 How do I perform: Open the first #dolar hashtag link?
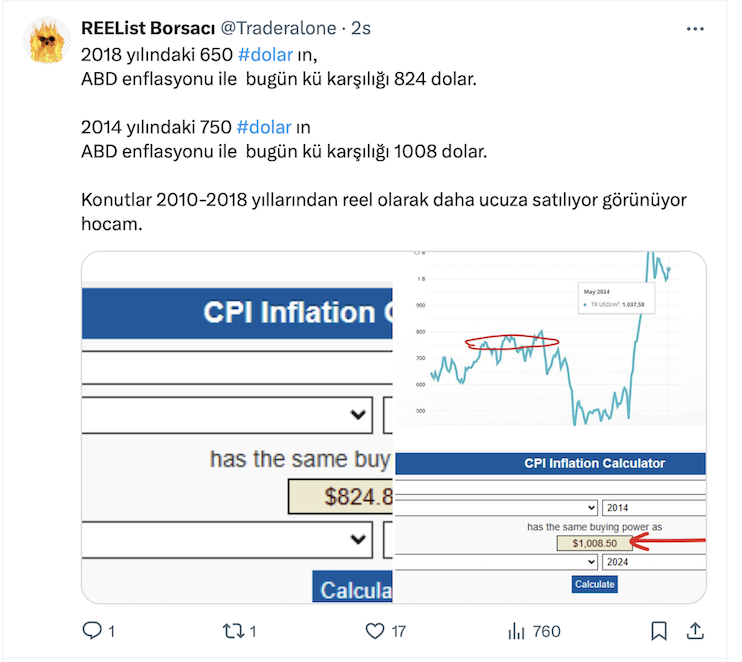(x=265, y=53)
